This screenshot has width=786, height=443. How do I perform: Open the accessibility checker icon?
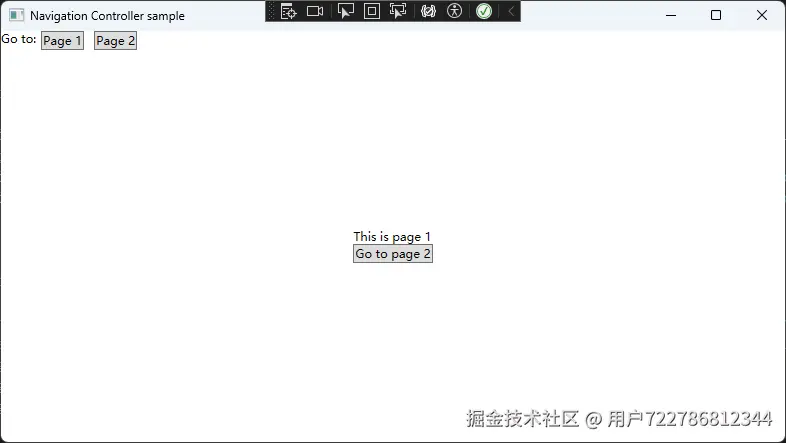click(x=454, y=11)
